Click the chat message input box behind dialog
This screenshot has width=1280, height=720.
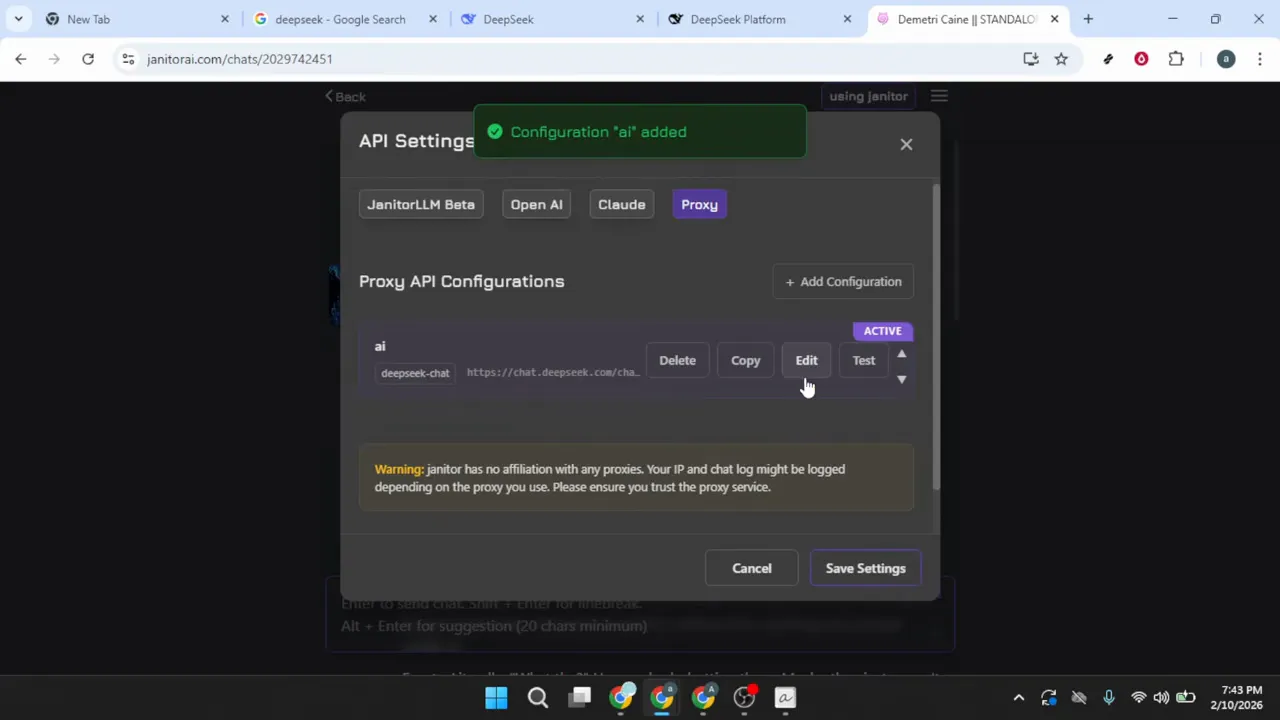(x=640, y=614)
